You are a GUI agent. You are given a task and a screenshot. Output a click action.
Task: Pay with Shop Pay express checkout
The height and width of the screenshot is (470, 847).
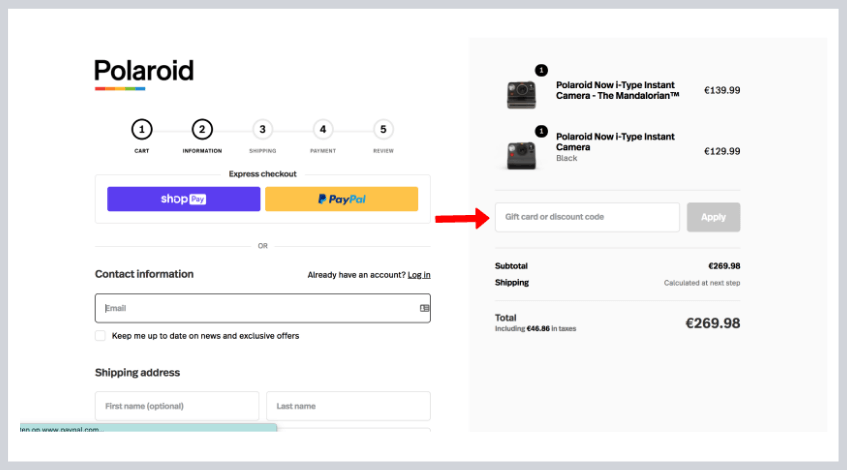(183, 199)
